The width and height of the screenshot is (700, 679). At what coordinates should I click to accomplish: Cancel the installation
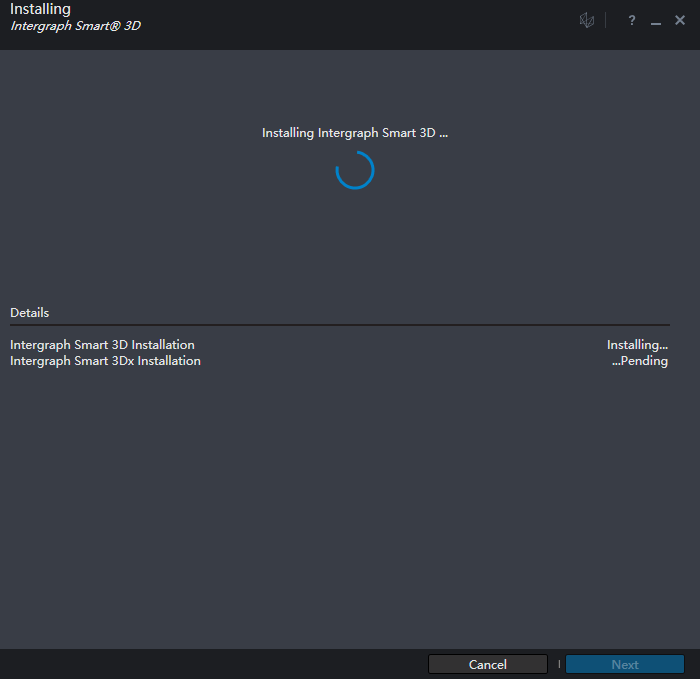(x=487, y=664)
